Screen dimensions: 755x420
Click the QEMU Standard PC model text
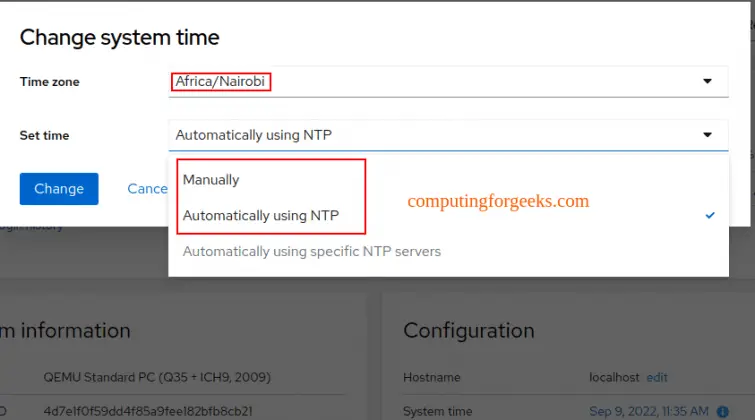pyautogui.click(x=158, y=377)
